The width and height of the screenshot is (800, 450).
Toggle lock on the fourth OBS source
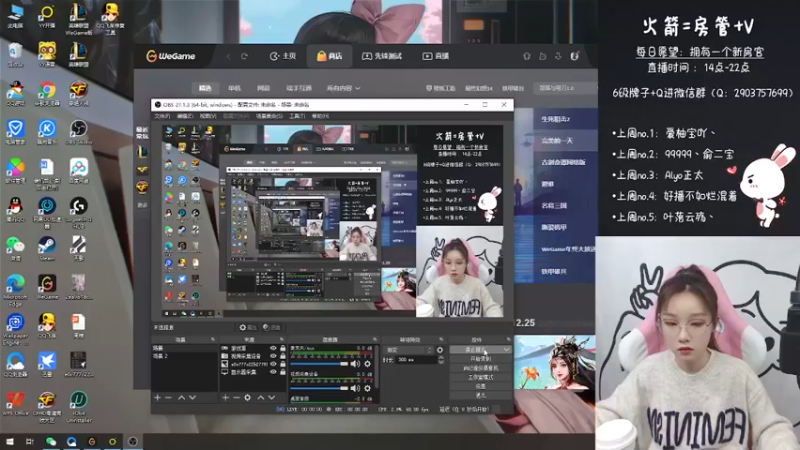coord(283,372)
